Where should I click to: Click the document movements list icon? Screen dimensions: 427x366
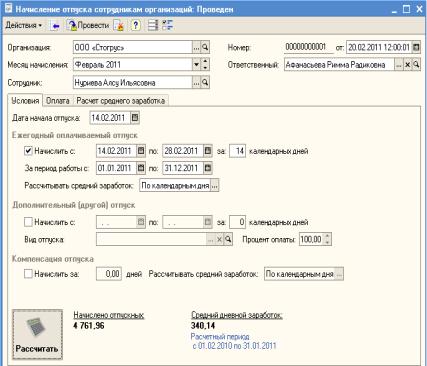153,26
